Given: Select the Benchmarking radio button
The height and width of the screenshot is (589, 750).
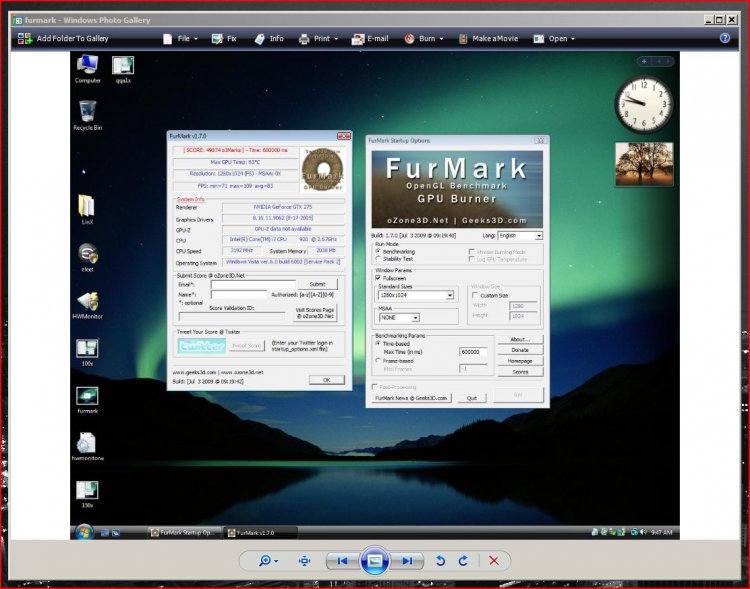Looking at the screenshot, I should [x=378, y=251].
